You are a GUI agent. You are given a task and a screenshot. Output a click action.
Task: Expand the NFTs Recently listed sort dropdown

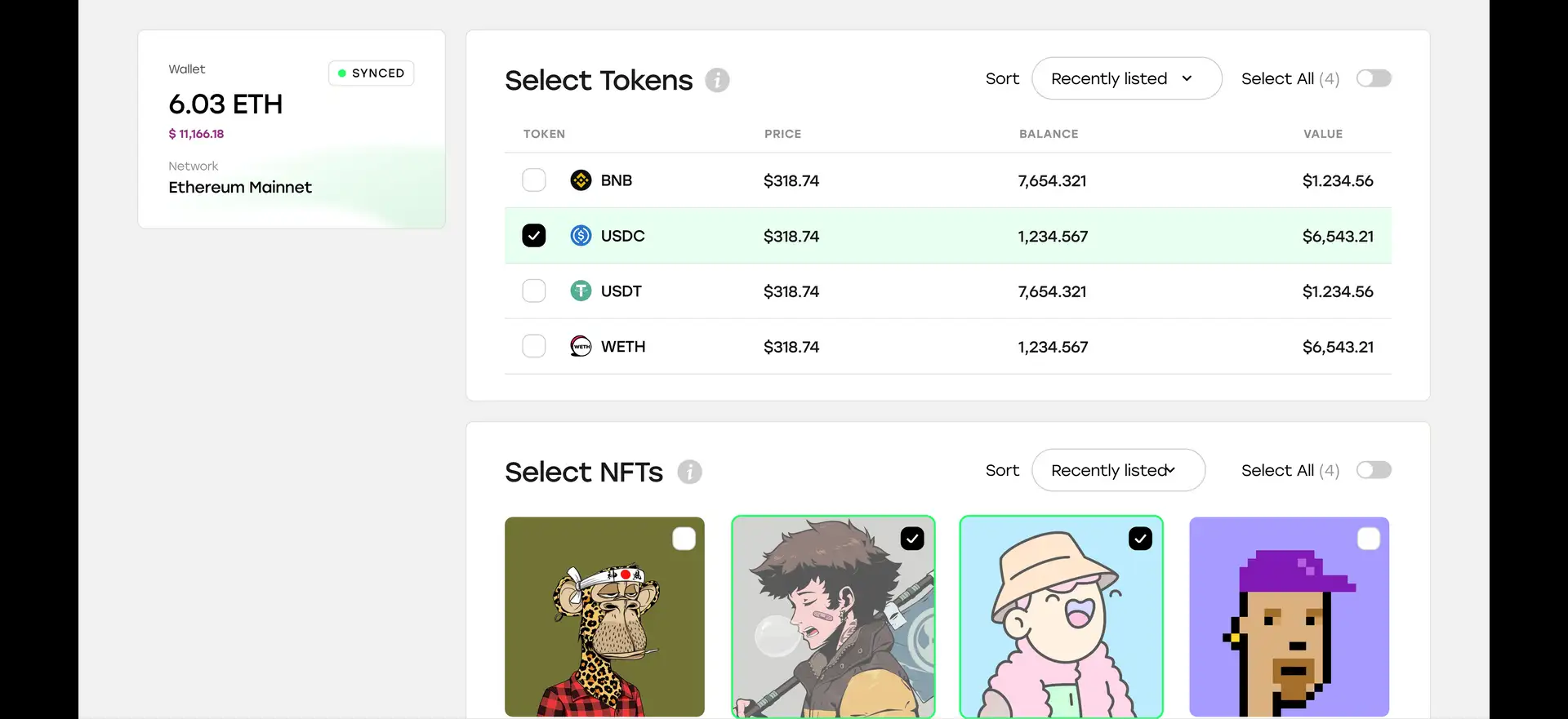coord(1118,470)
